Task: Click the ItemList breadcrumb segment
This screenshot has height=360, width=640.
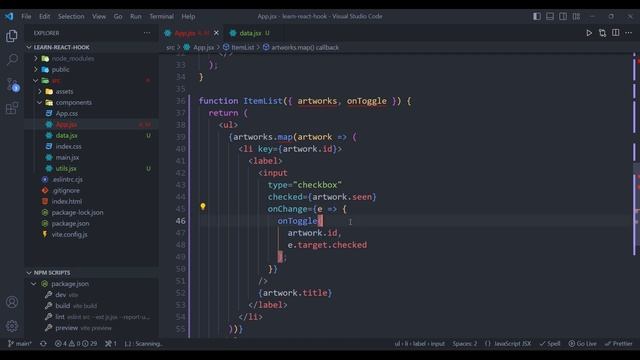Action: tap(239, 47)
